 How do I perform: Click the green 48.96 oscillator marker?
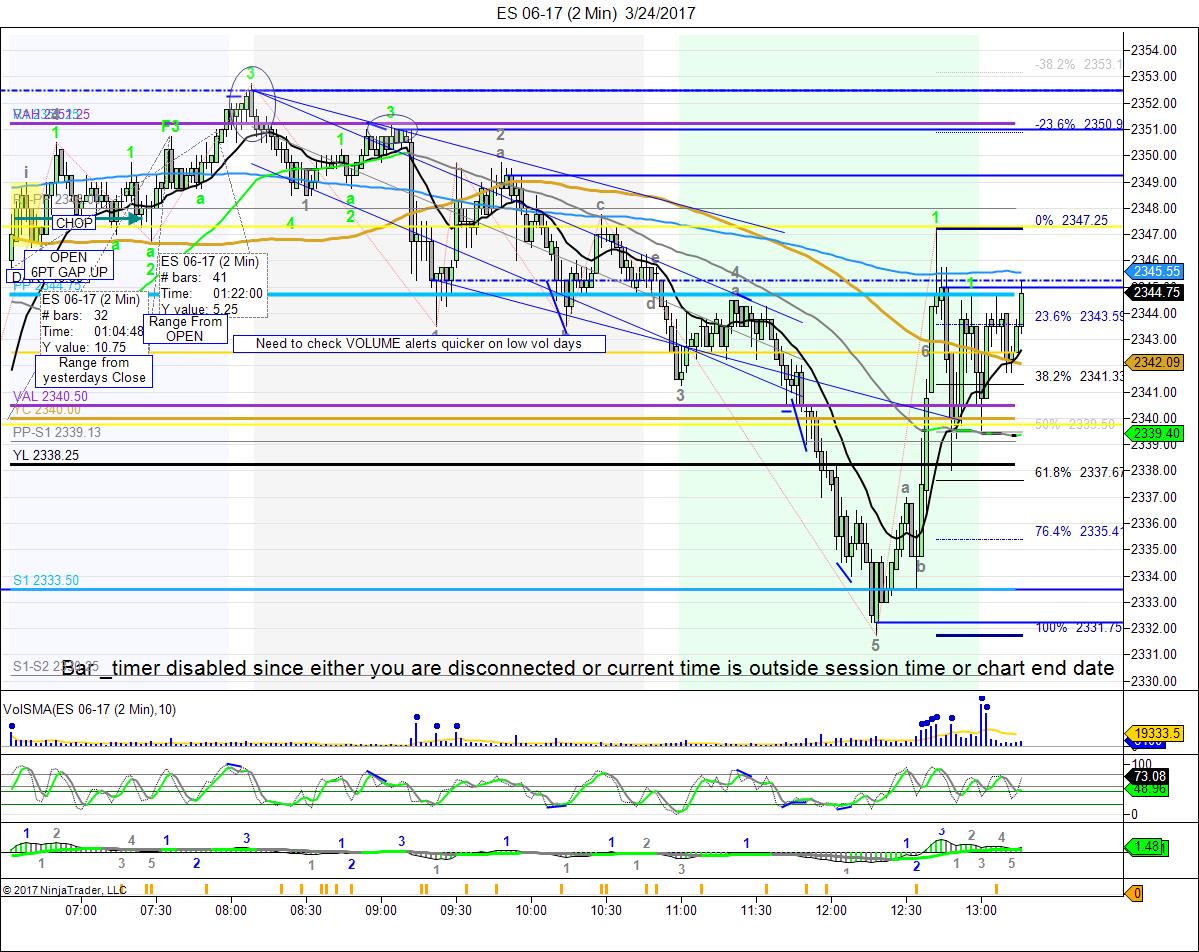1149,789
